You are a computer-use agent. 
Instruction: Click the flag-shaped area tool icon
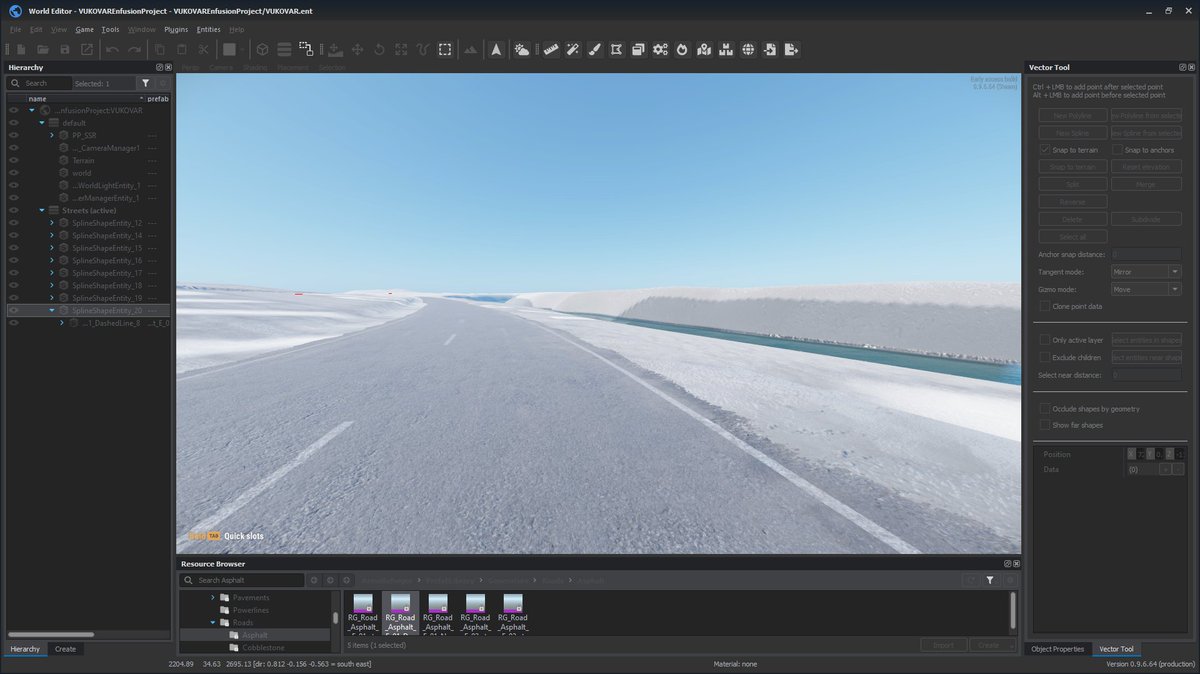click(x=616, y=49)
